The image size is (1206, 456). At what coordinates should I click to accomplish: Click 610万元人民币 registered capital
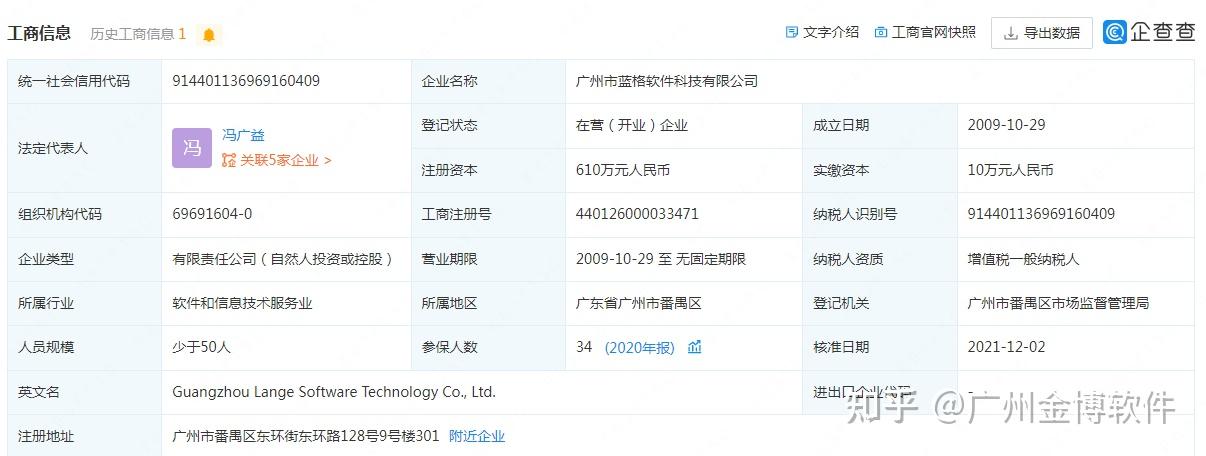pyautogui.click(x=623, y=170)
